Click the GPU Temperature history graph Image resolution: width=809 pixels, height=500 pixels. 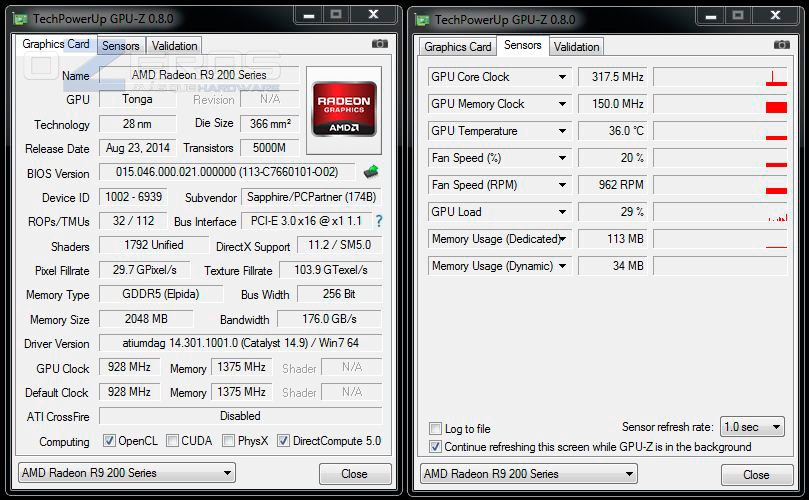click(720, 131)
